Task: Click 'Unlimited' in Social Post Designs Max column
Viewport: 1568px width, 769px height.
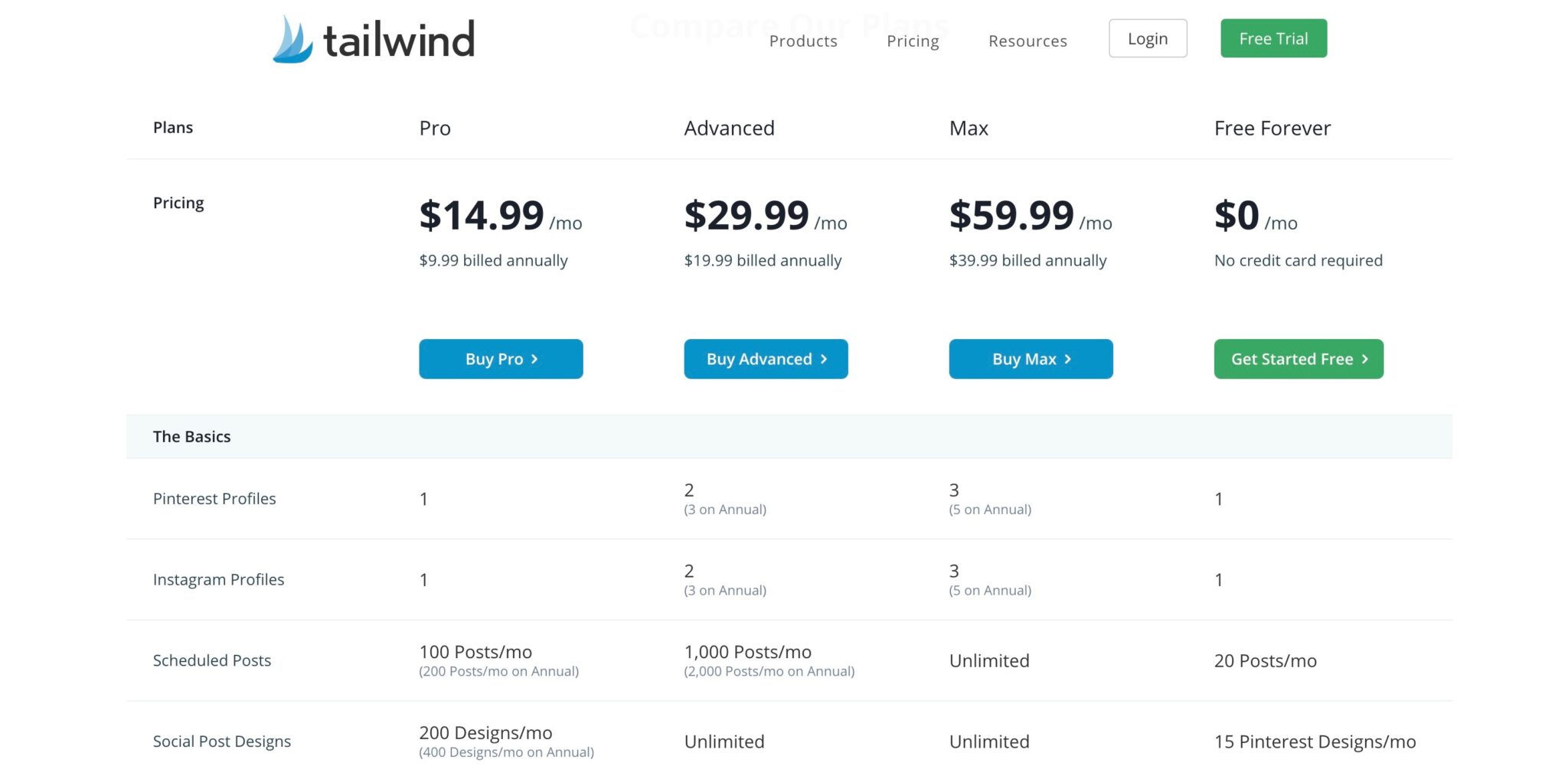Action: [x=988, y=741]
